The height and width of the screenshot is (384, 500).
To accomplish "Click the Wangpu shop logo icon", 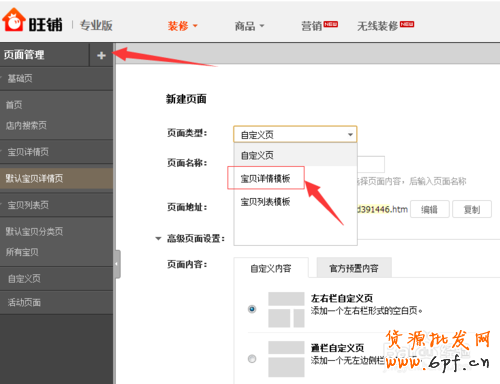I will [14, 20].
